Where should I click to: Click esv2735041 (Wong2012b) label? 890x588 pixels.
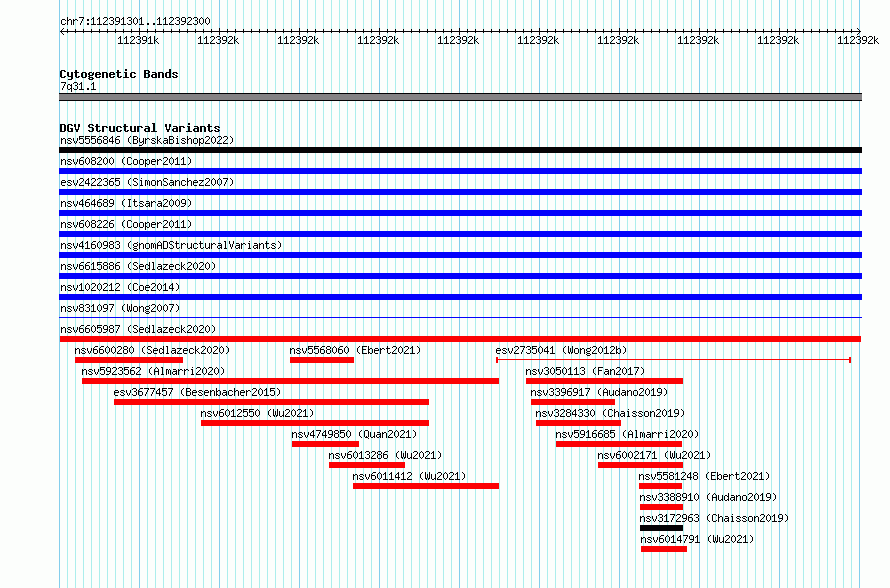click(x=561, y=350)
